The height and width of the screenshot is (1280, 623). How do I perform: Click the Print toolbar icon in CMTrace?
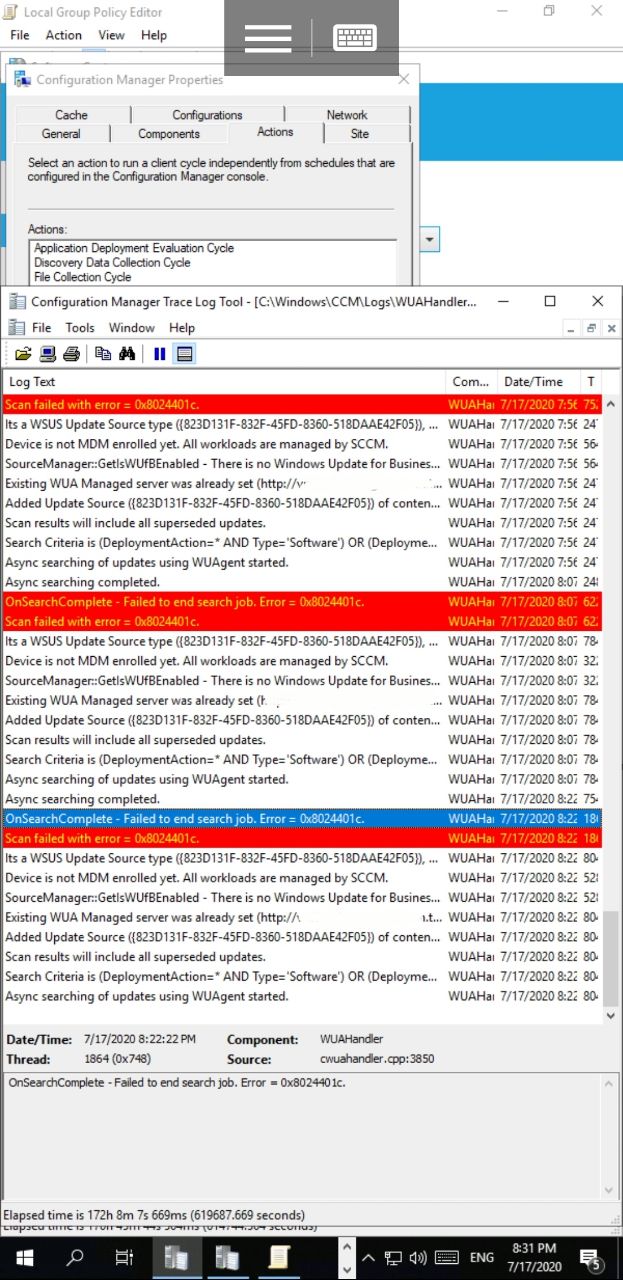coord(72,353)
